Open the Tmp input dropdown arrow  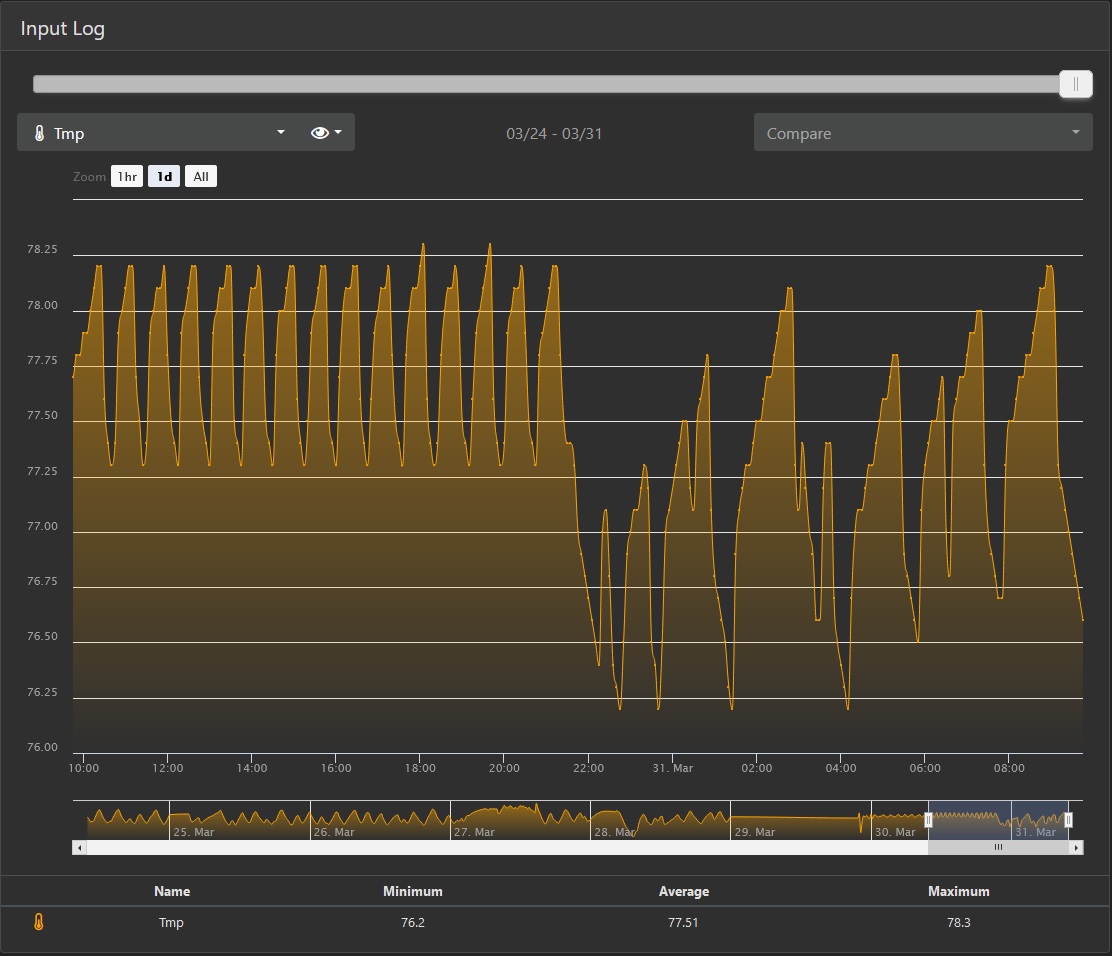(281, 132)
